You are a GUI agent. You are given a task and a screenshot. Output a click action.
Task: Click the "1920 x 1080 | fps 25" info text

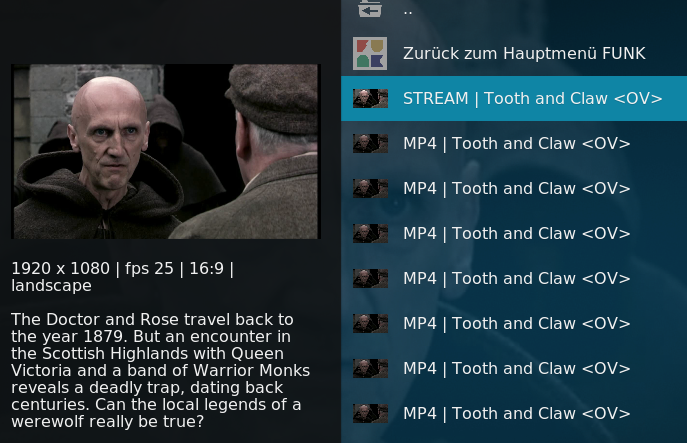pos(92,268)
